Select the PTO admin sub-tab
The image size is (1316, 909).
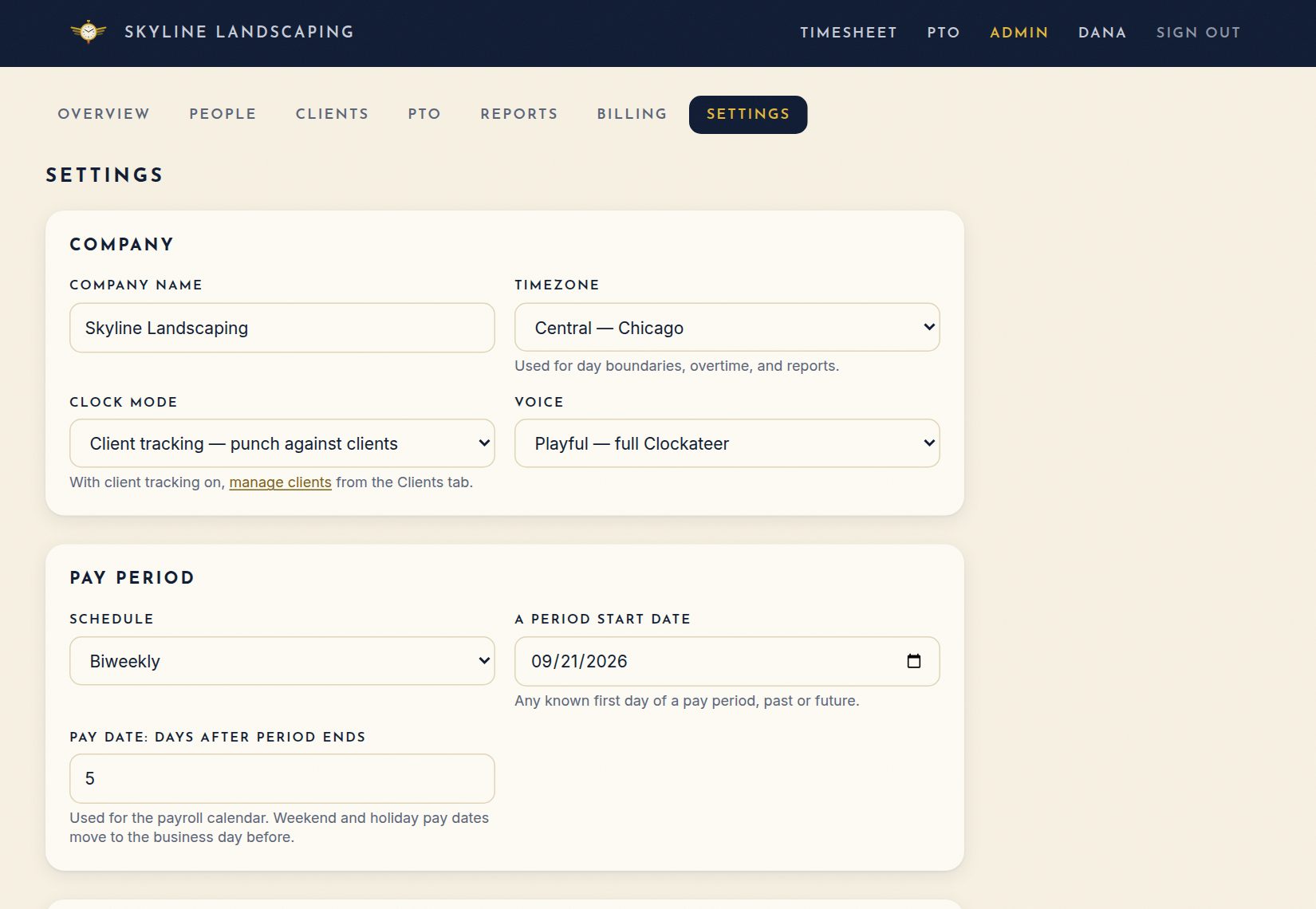click(424, 114)
